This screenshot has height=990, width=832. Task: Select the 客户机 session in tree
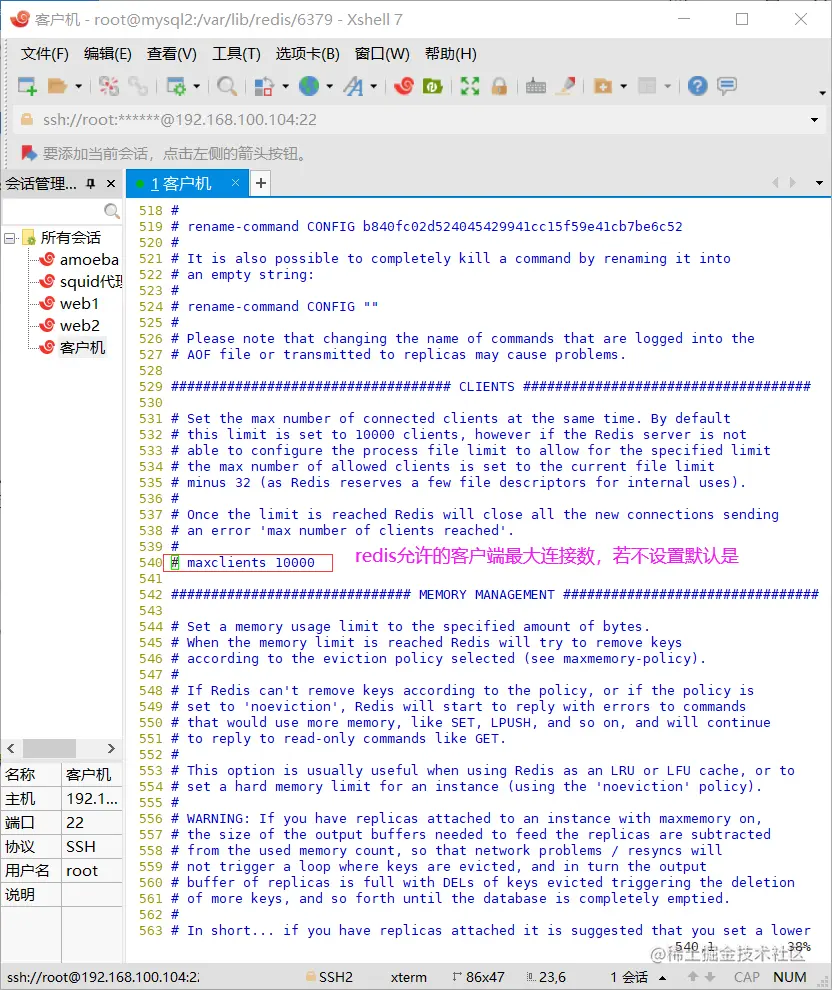[82, 348]
